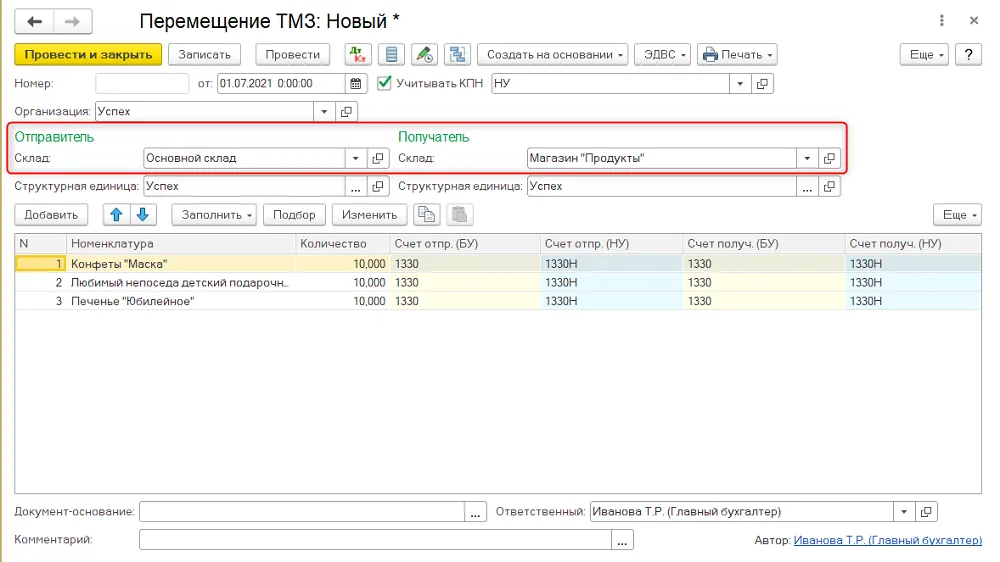Click the Комментарий text field

click(375, 540)
